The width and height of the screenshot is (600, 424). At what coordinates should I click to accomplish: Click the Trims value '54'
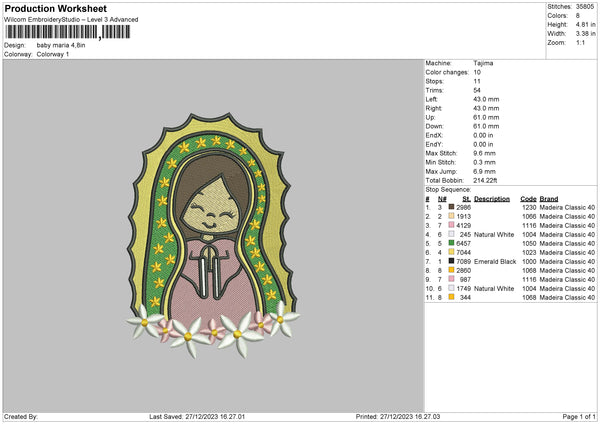click(x=477, y=90)
